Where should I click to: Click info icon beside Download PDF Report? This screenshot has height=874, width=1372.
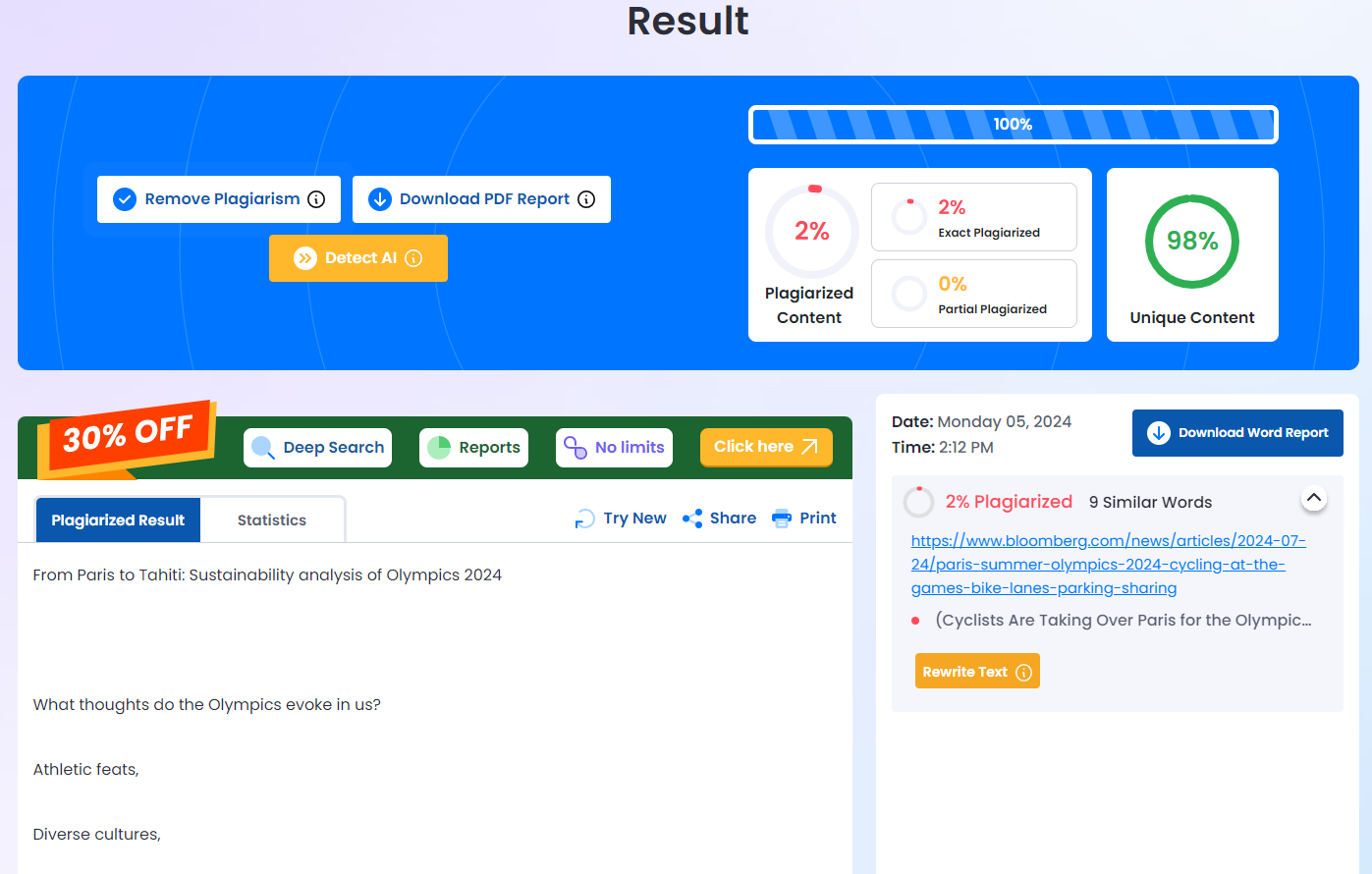(x=586, y=199)
